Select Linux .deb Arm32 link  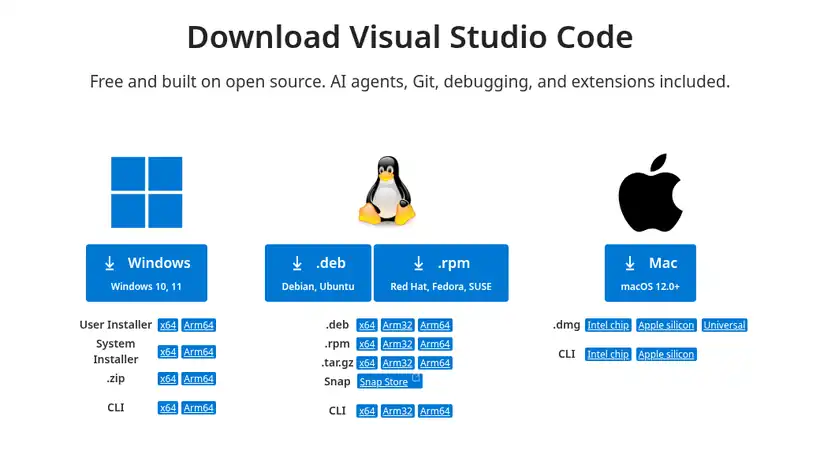point(397,325)
